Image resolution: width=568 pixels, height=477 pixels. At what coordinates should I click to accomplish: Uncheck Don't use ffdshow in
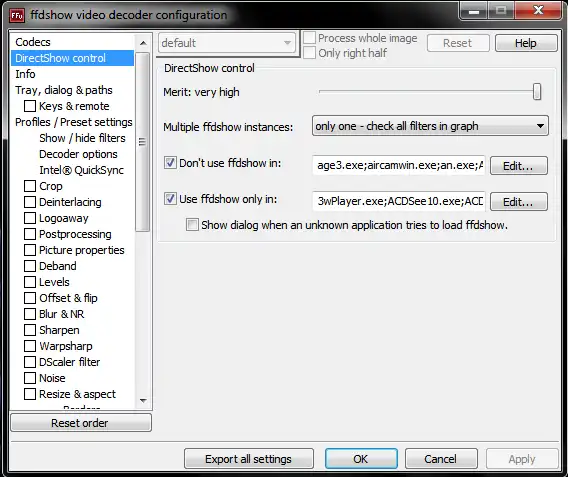click(170, 163)
